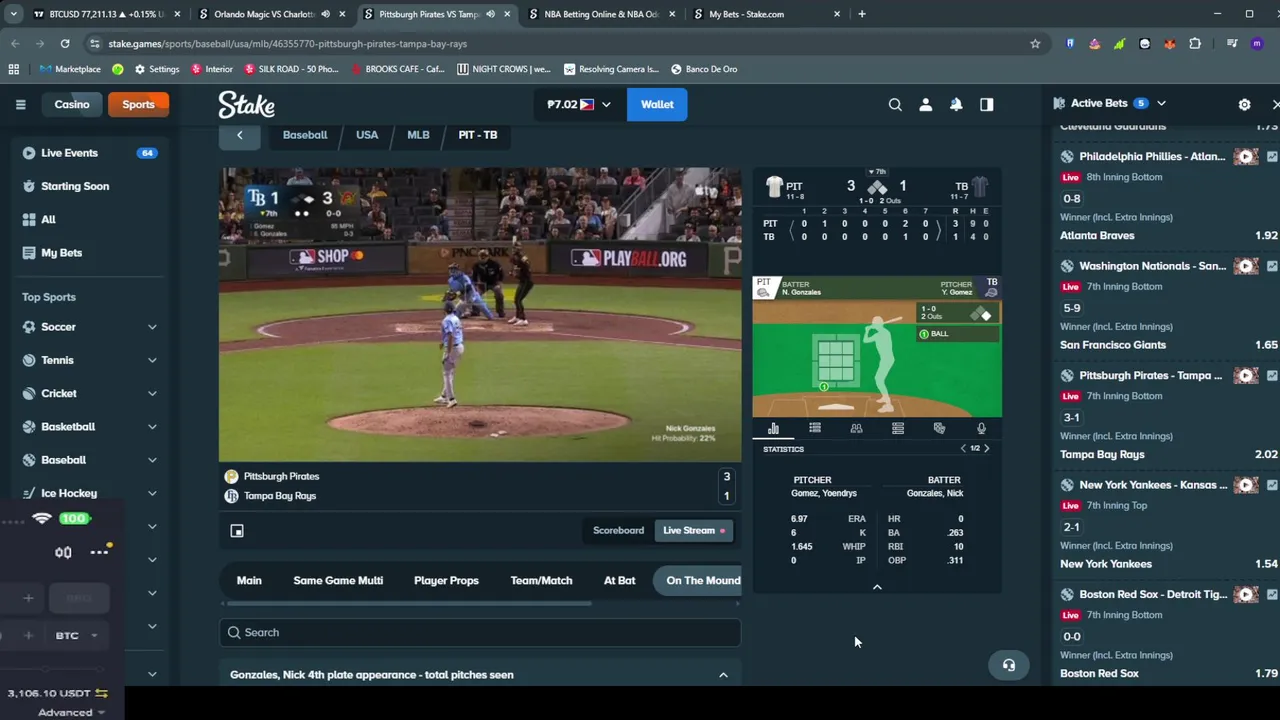Pop out the video mini-player icon
The image size is (1280, 720).
click(x=237, y=531)
